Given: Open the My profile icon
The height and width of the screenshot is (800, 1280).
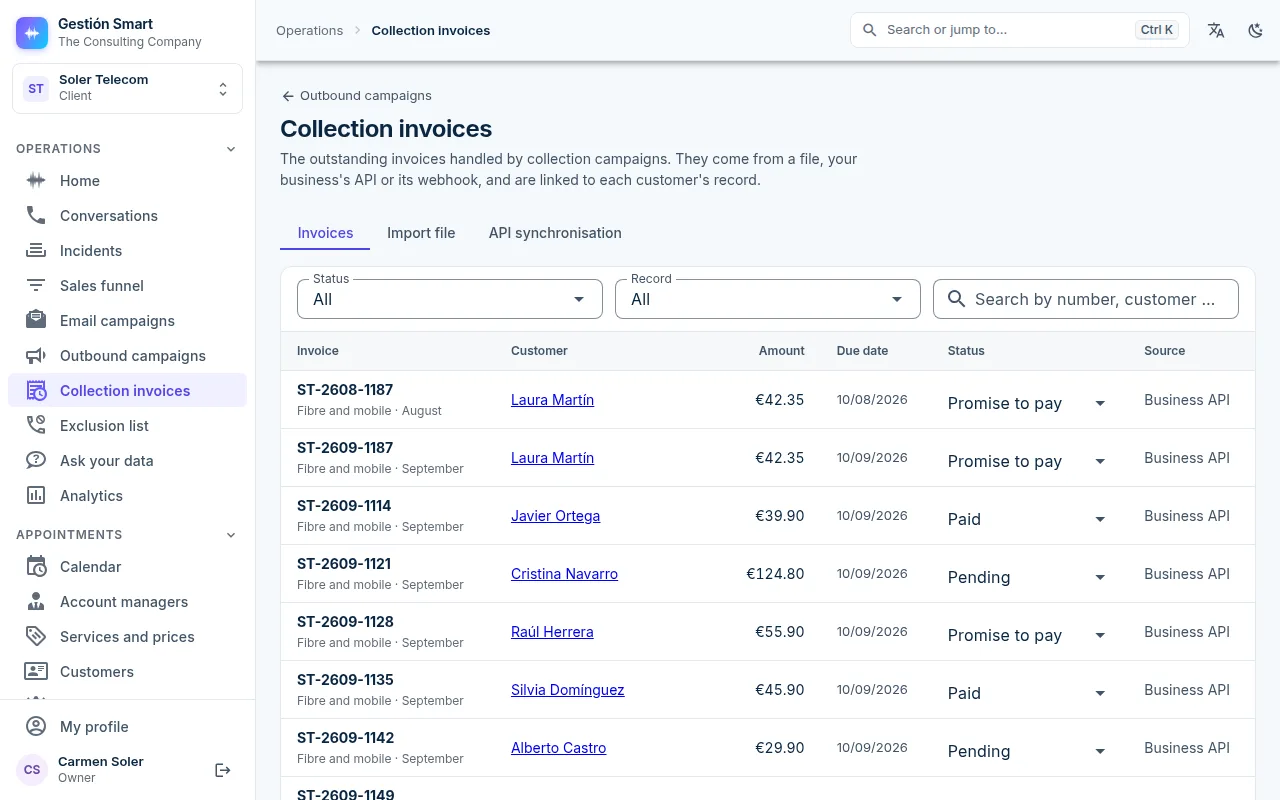Looking at the screenshot, I should pos(36,727).
